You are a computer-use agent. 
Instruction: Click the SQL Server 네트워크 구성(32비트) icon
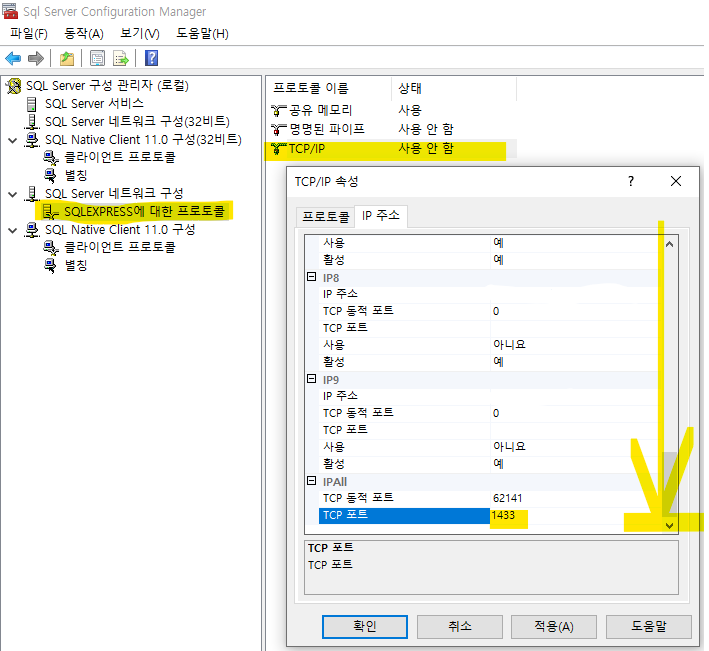coord(32,122)
